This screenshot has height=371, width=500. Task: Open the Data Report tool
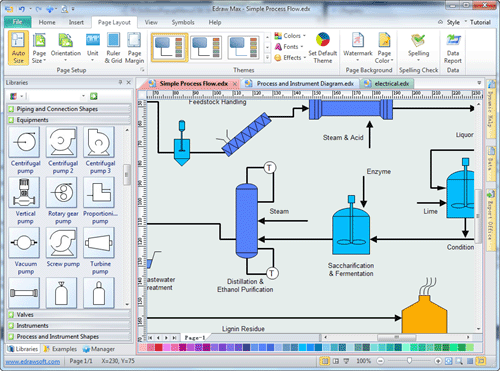tap(453, 40)
